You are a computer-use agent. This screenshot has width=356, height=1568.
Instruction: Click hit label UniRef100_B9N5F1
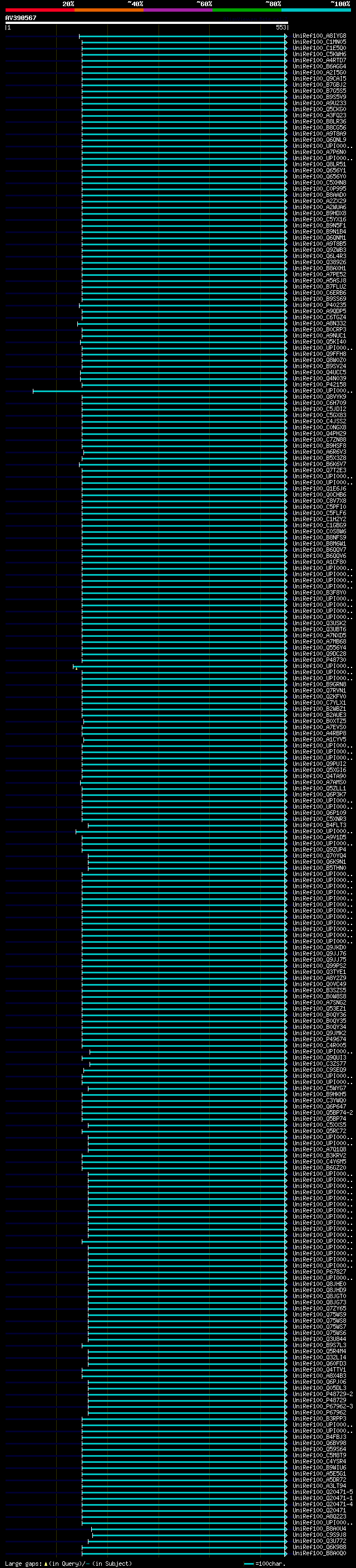[319, 226]
